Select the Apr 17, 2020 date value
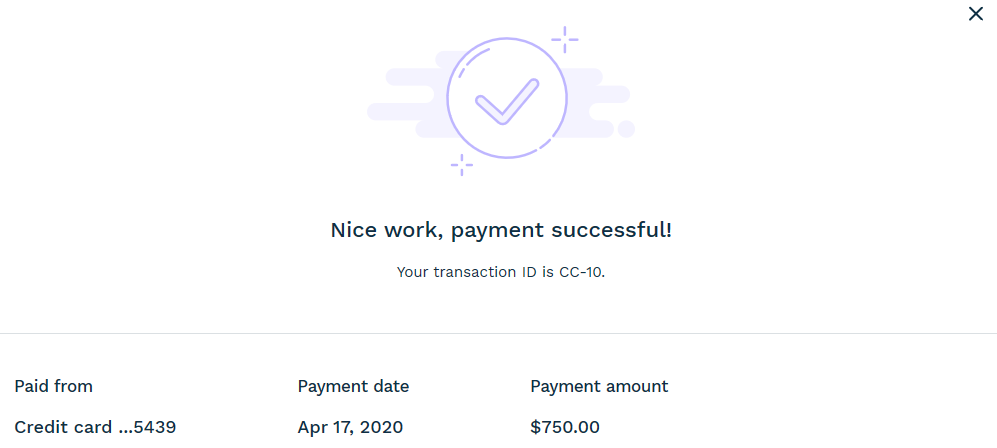Screen dimensions: 997x448 click(x=350, y=428)
